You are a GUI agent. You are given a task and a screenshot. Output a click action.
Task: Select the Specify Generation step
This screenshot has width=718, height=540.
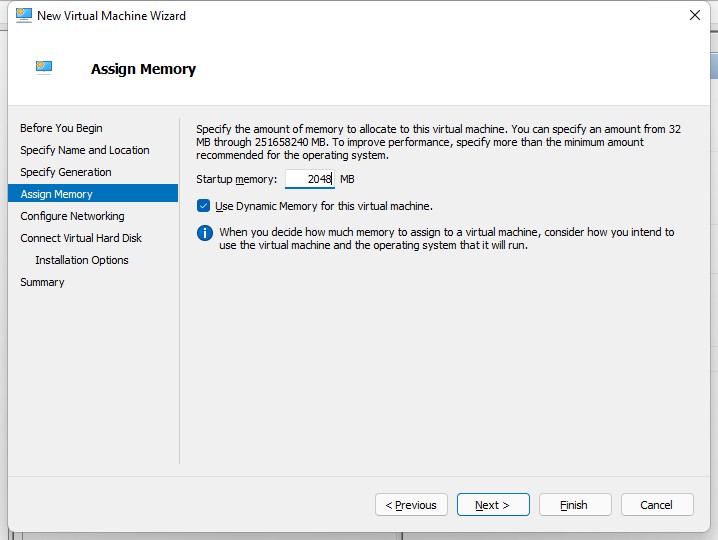point(66,172)
